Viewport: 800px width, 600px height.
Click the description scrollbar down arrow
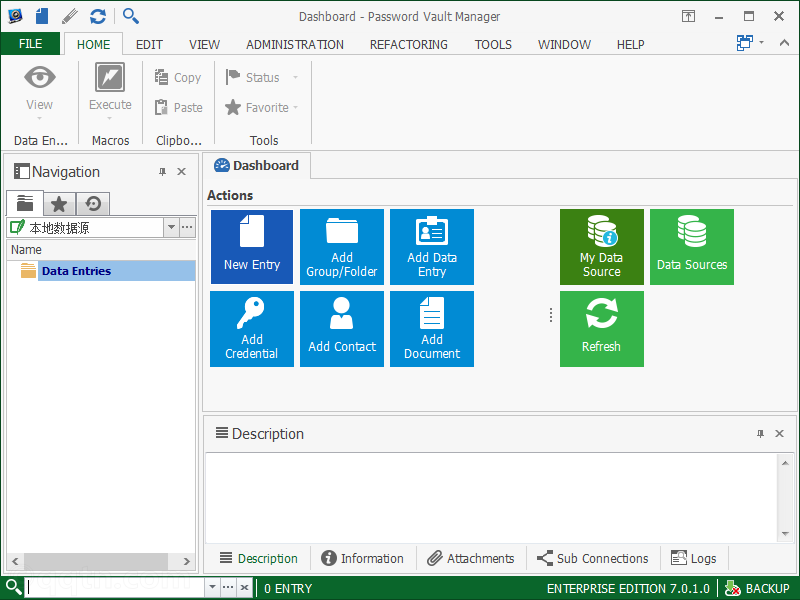(x=785, y=534)
